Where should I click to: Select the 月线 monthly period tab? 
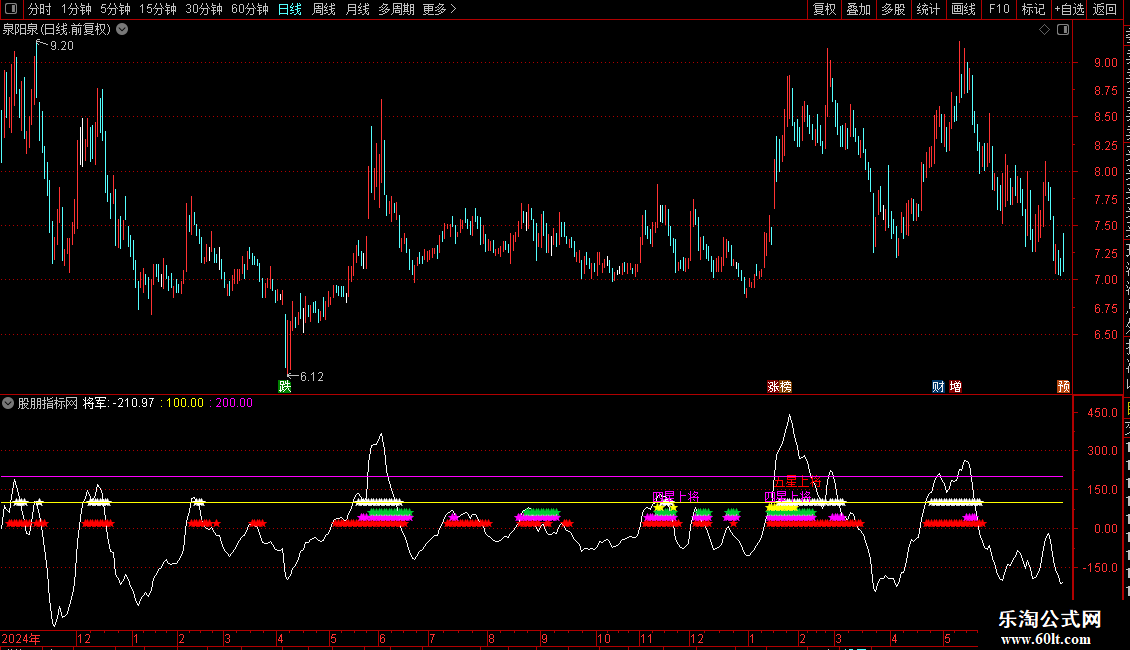tap(357, 9)
